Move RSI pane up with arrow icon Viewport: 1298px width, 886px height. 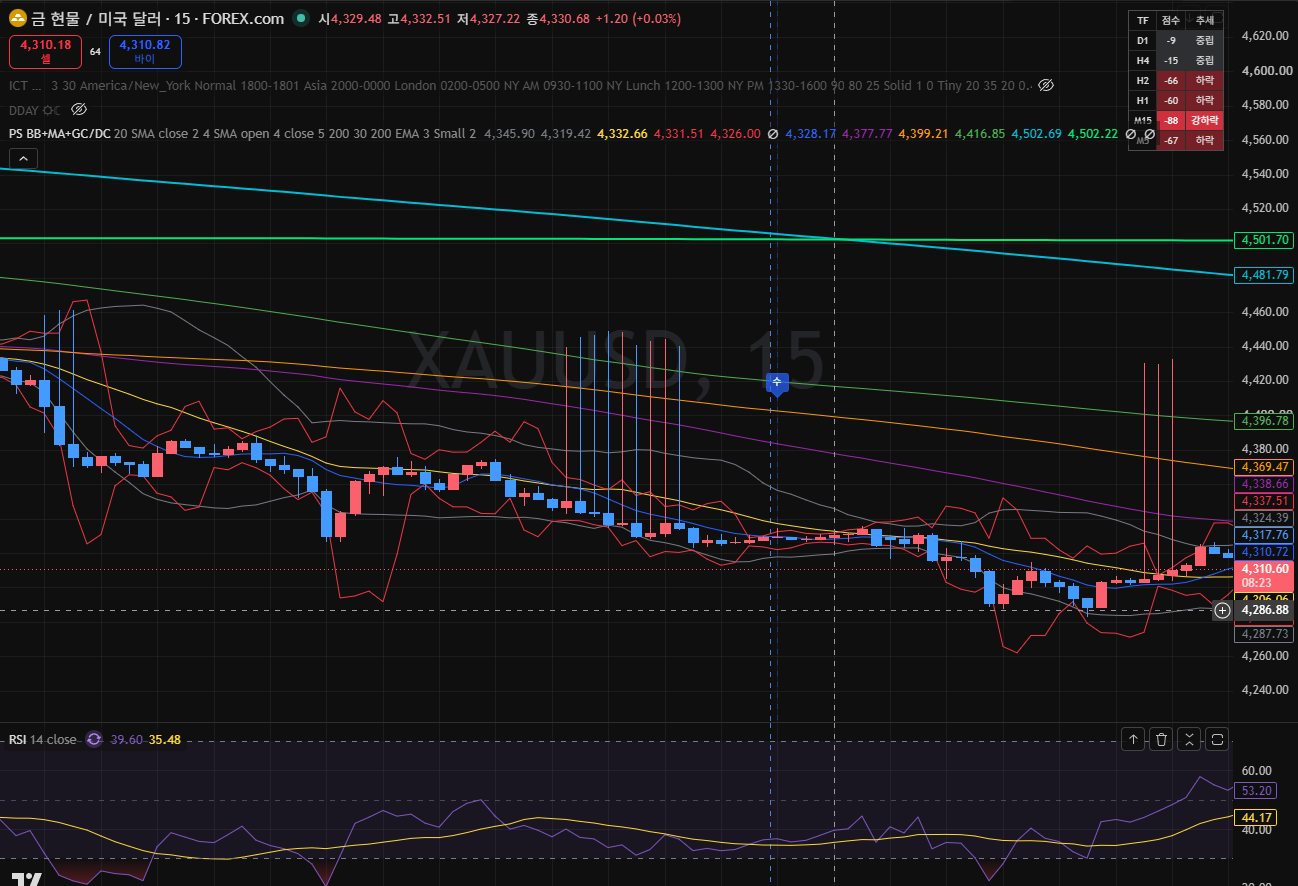coord(1133,739)
